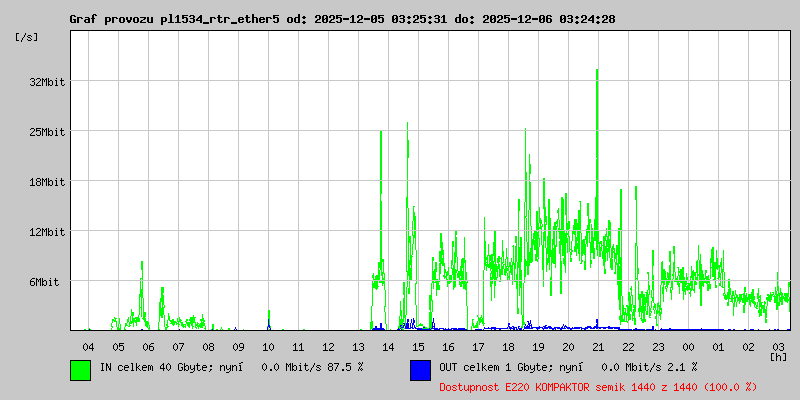Screen dimensions: 800x400
Task: Click hour 00 on the time axis
Action: [x=688, y=346]
